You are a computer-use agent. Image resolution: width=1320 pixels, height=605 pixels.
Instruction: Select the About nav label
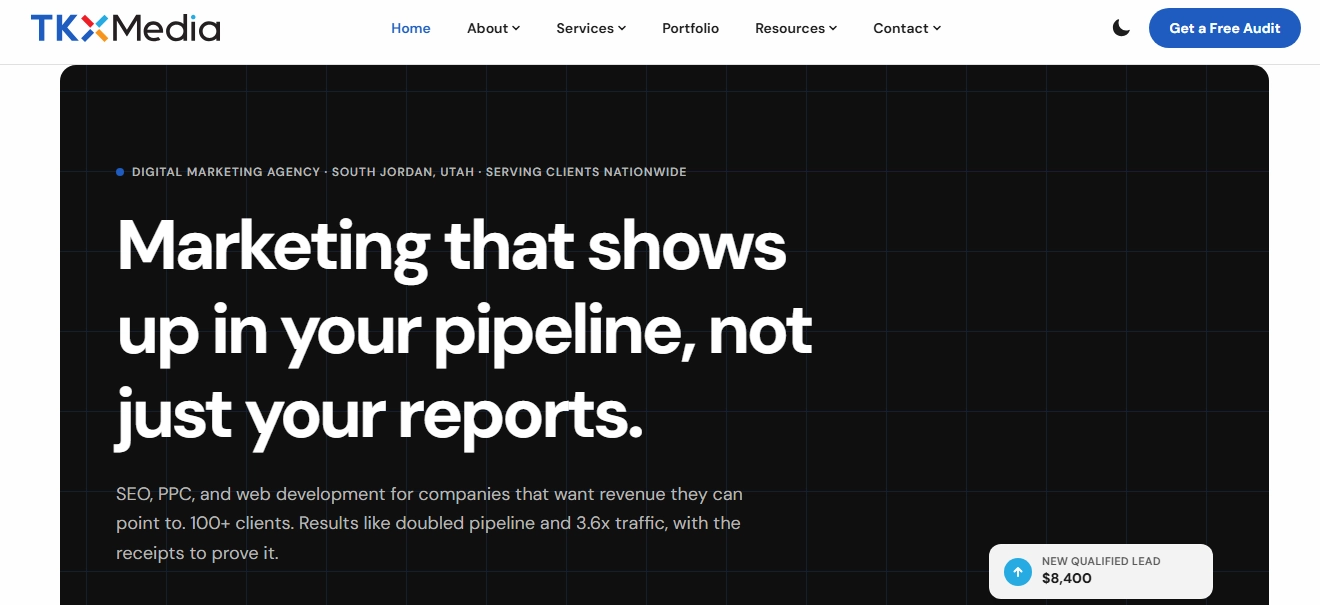488,28
